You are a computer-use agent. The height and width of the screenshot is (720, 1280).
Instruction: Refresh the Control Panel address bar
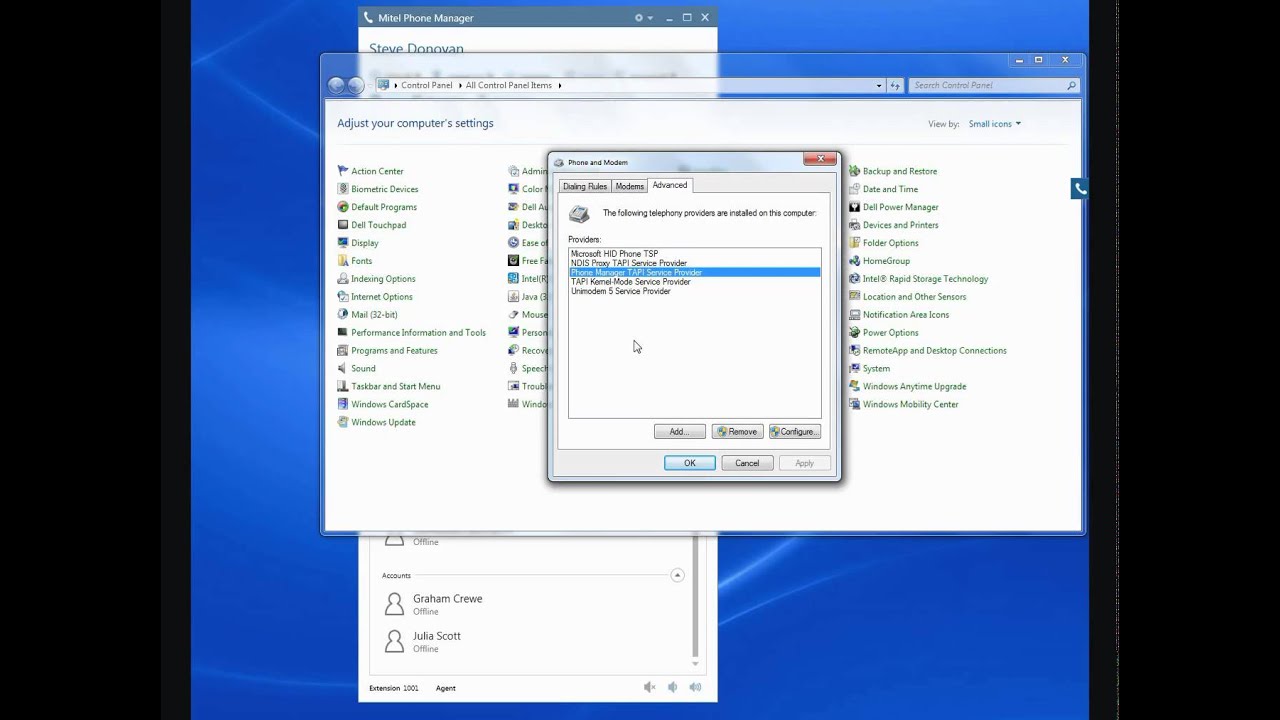(896, 85)
